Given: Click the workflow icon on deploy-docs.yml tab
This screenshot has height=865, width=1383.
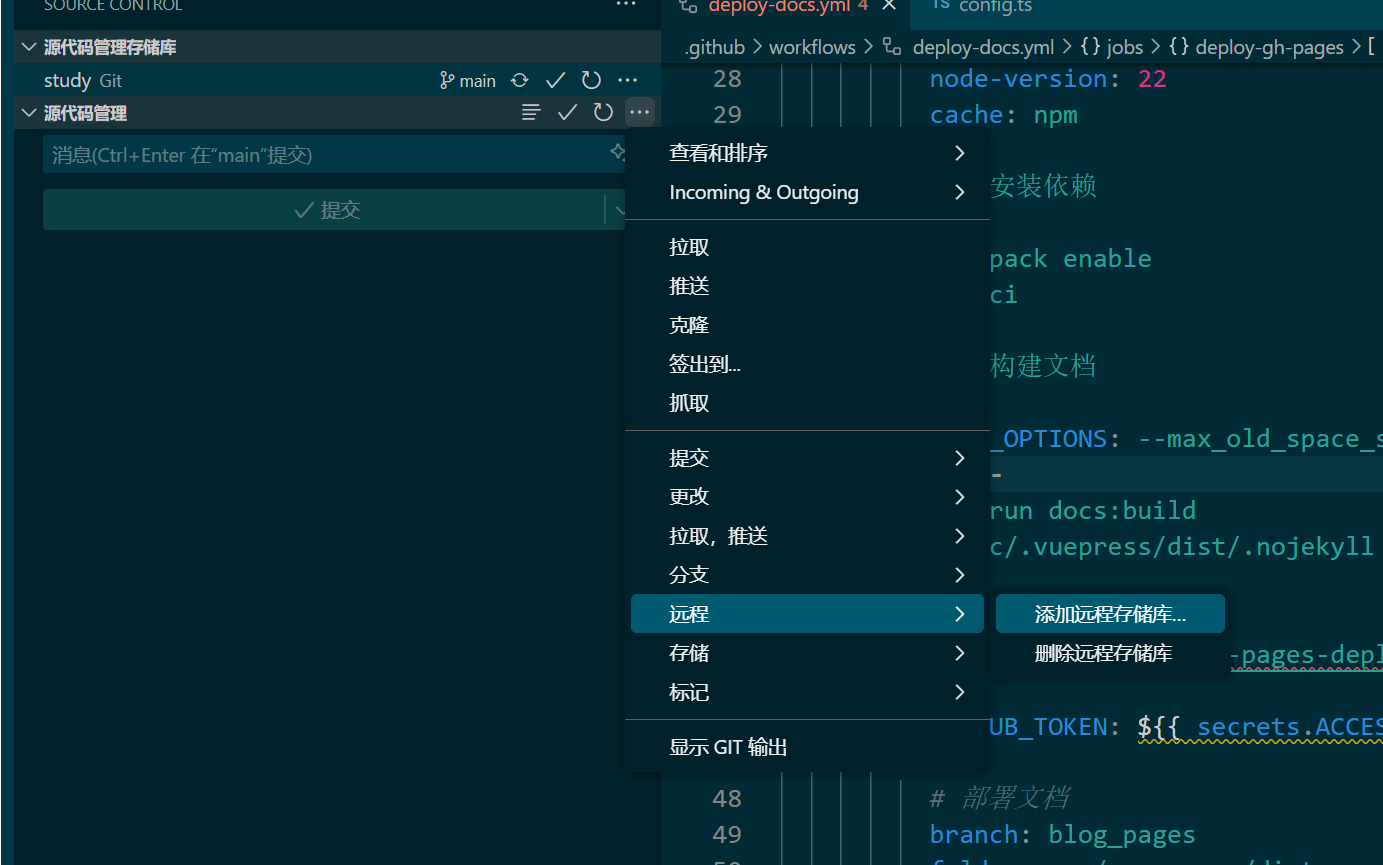Looking at the screenshot, I should coord(689,7).
